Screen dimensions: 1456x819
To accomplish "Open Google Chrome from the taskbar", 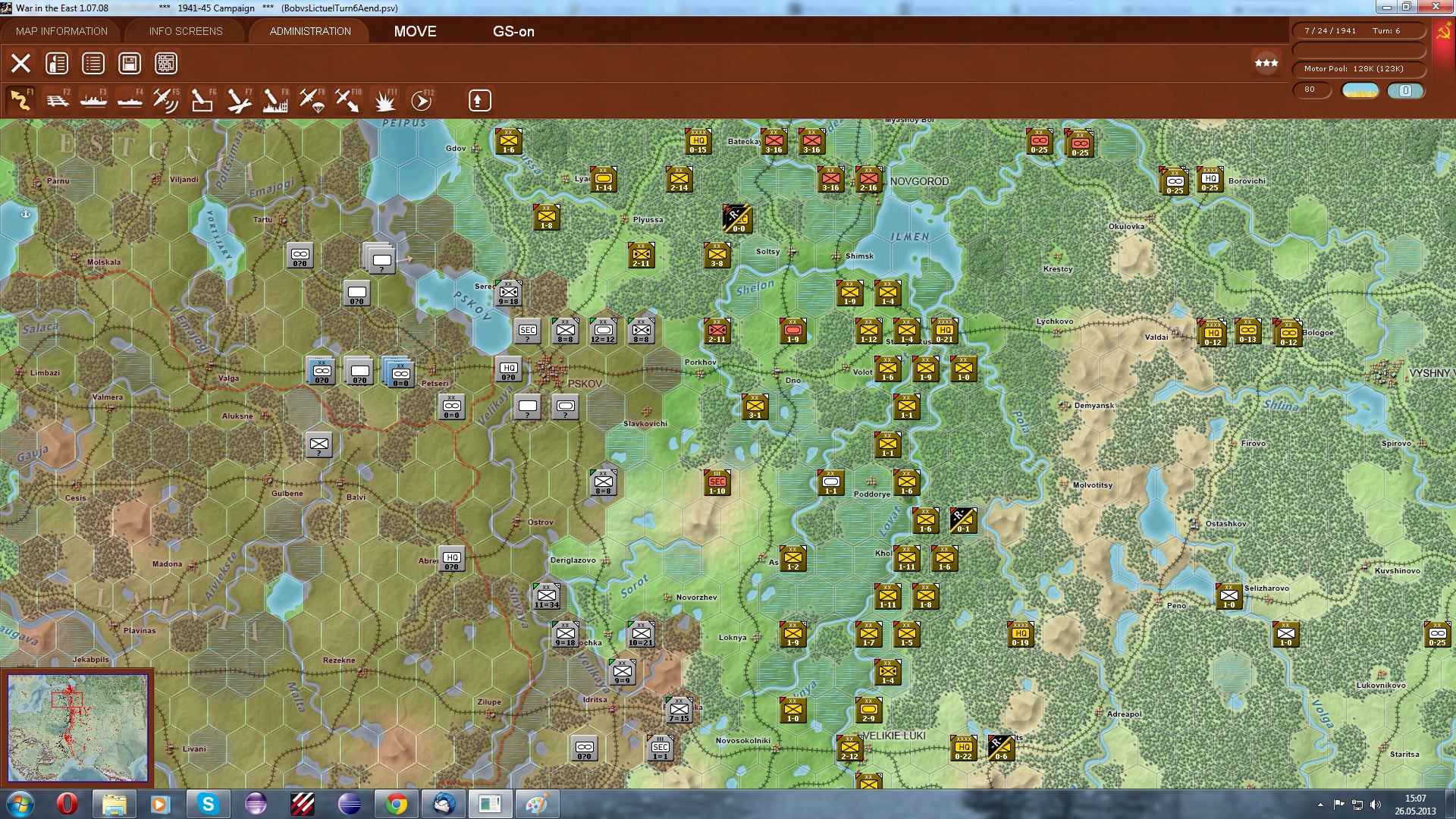I will pos(396,804).
